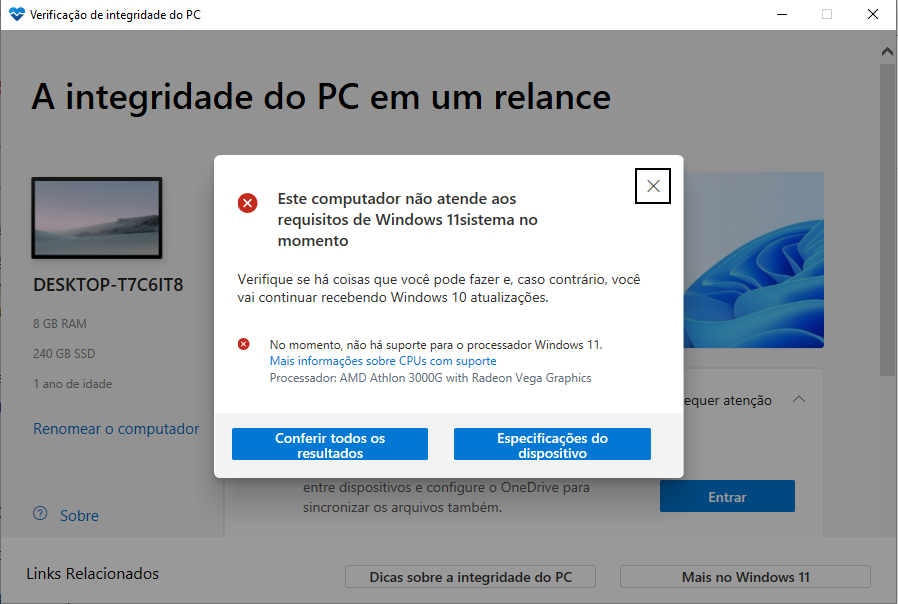Click the Links Relacionados label
Screen dimensions: 898x604
(93, 574)
